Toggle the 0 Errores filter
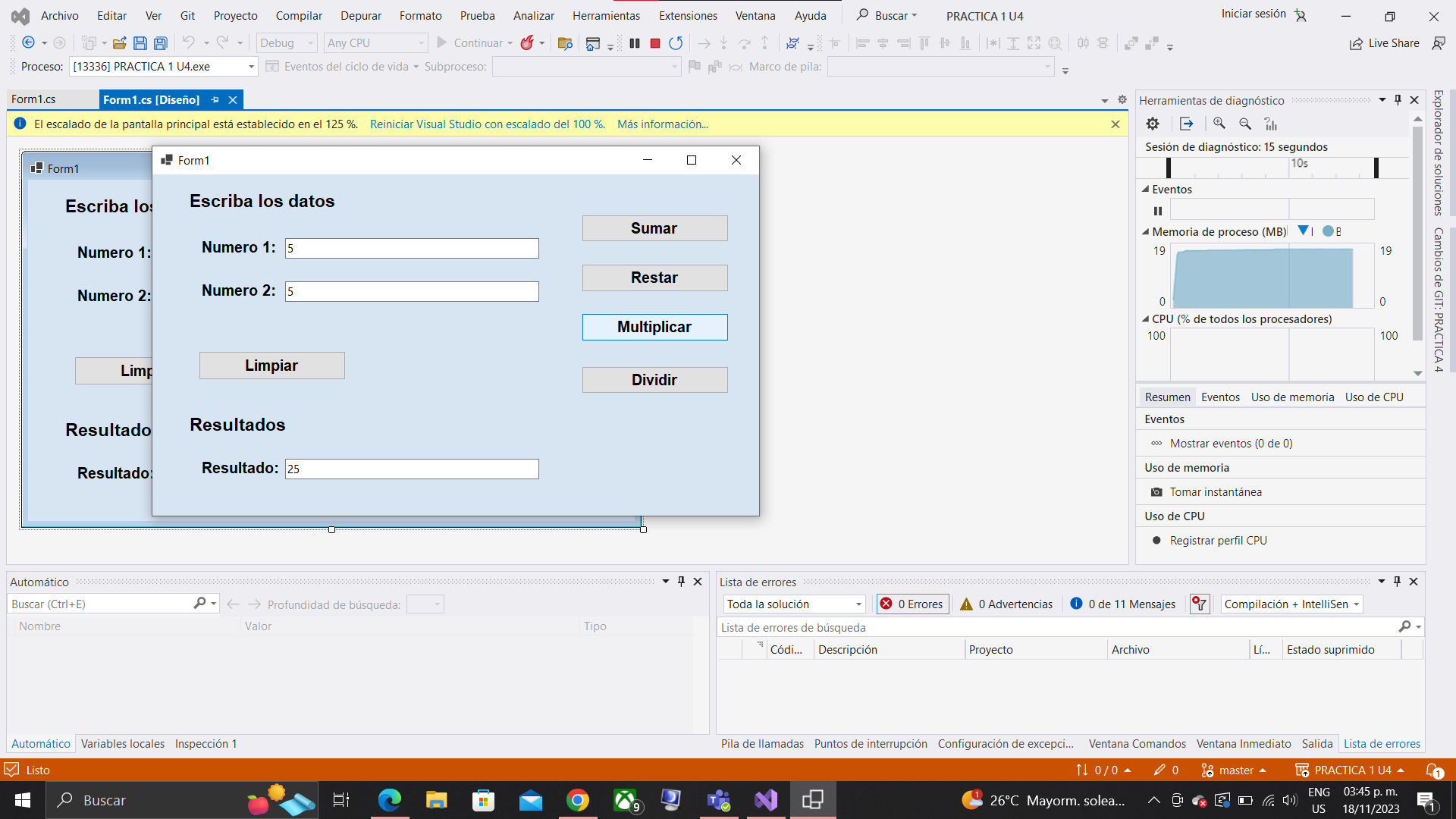 tap(912, 604)
